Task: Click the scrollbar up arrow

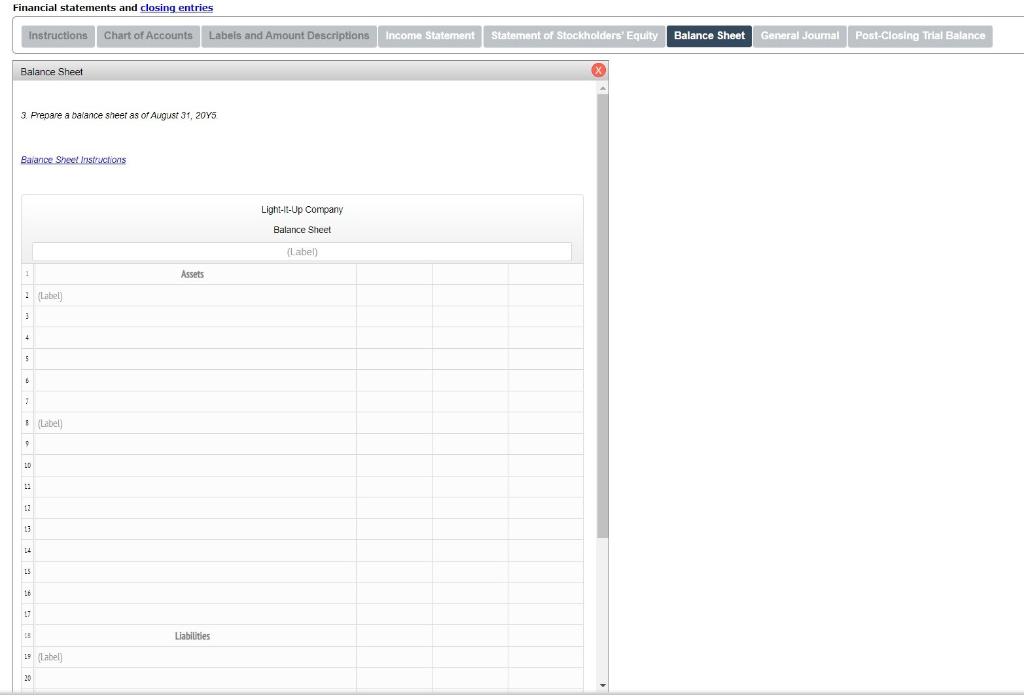Action: tap(603, 88)
